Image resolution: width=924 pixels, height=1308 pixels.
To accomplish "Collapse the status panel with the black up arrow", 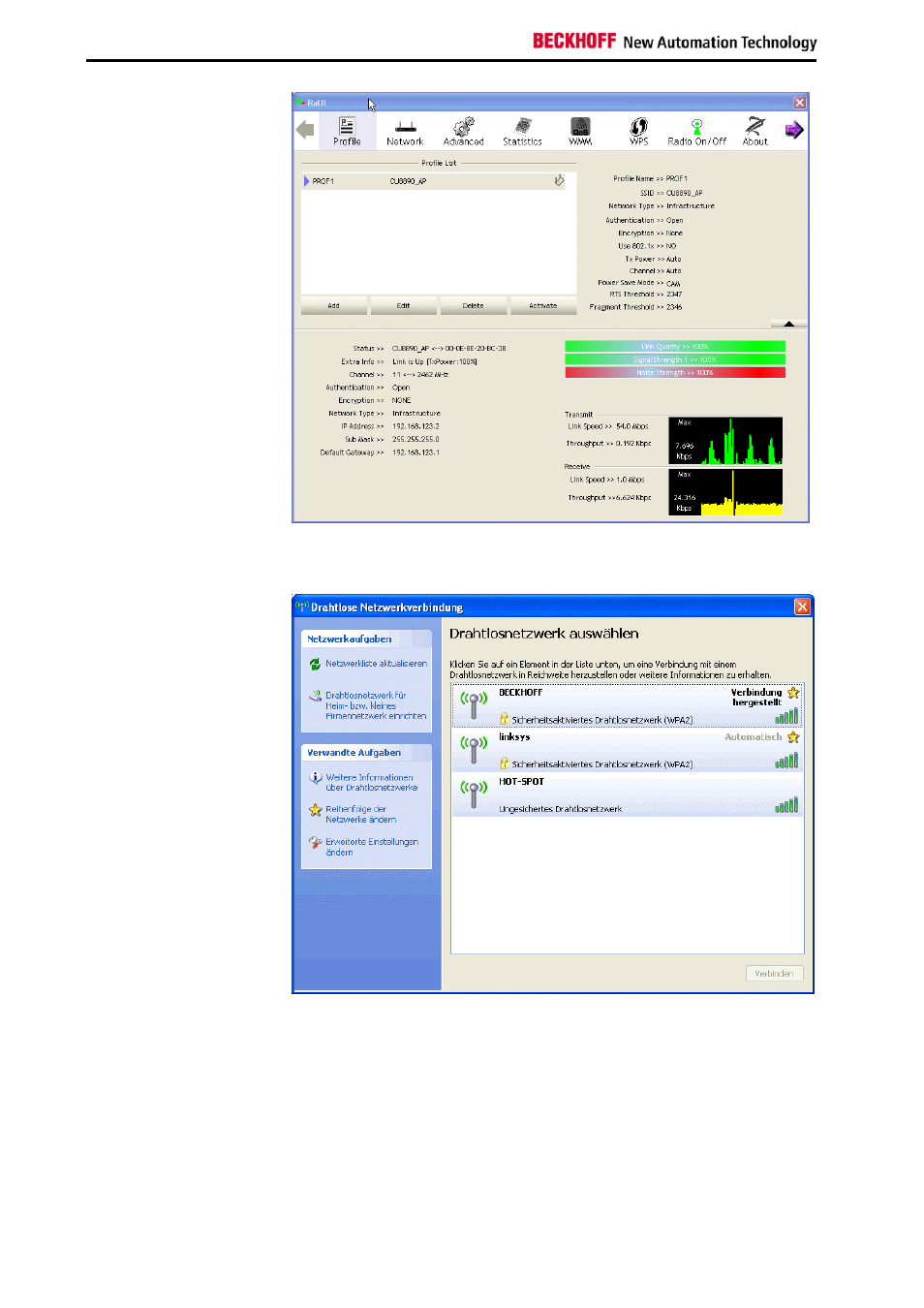I will point(788,324).
